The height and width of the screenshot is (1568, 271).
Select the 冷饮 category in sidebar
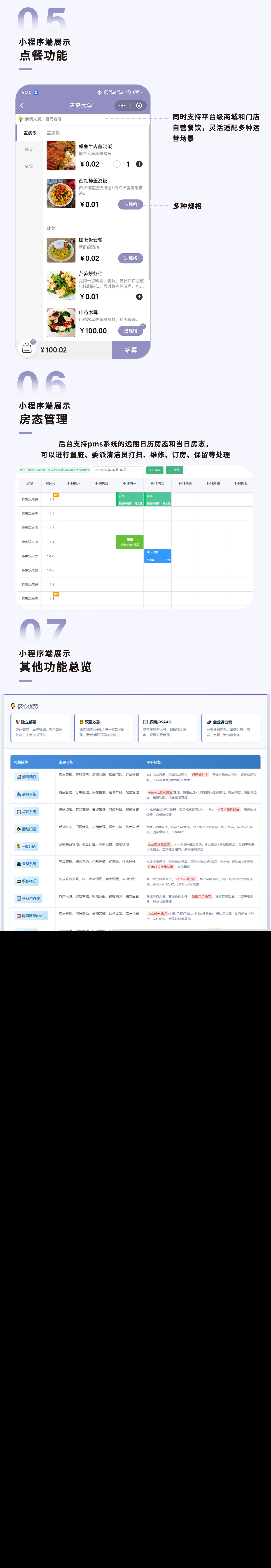pos(29,166)
